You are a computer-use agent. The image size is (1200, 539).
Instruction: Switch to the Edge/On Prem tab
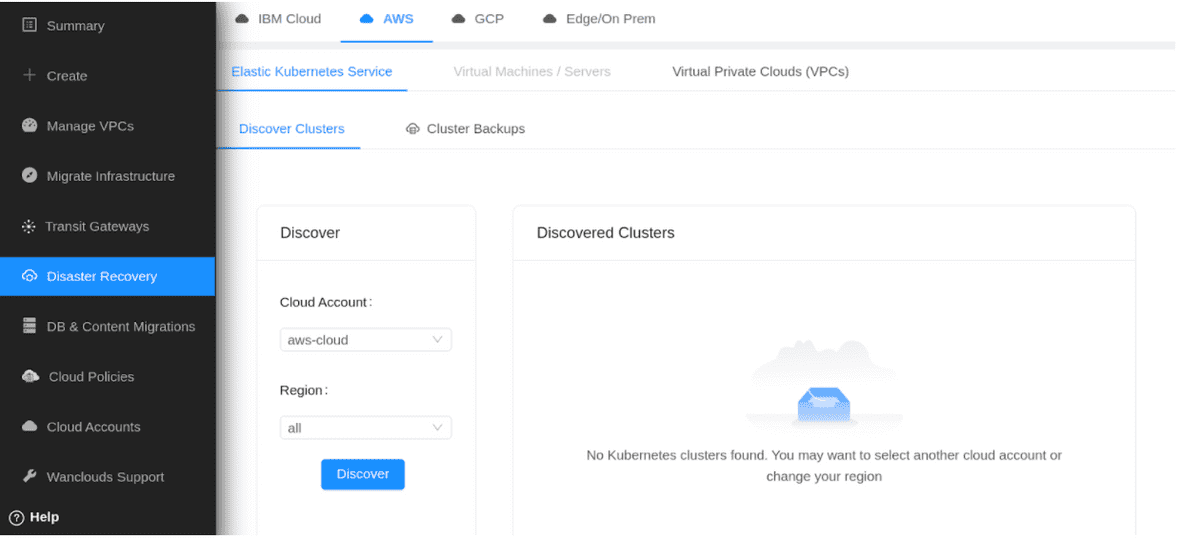pos(598,18)
